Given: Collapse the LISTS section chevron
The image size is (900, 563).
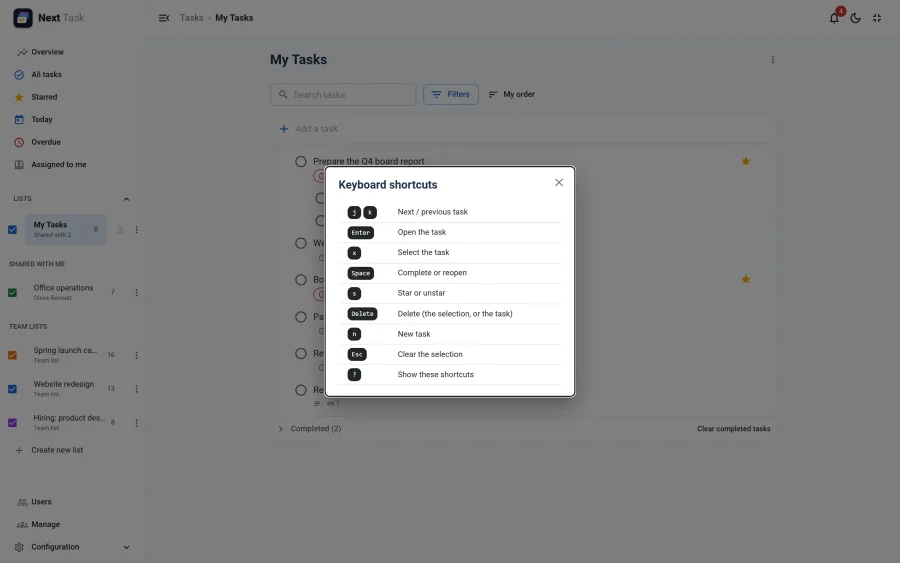Looking at the screenshot, I should click(x=126, y=199).
